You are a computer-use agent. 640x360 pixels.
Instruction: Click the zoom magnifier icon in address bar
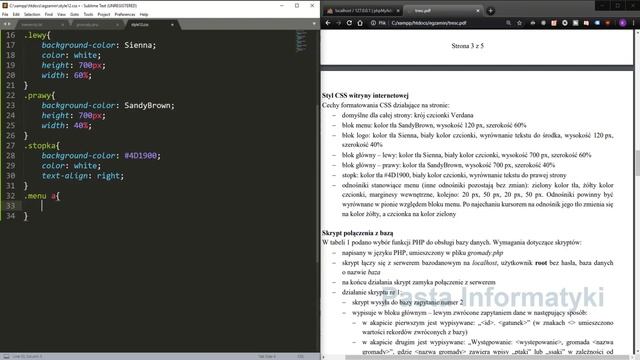pyautogui.click(x=509, y=23)
